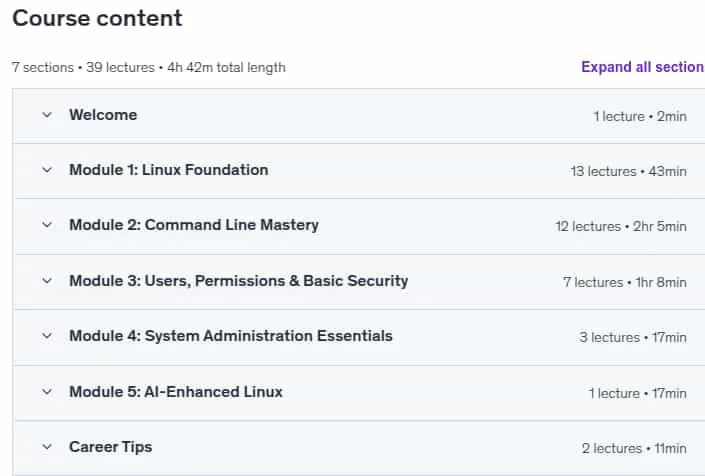Click Expand all sections link

pyautogui.click(x=643, y=67)
